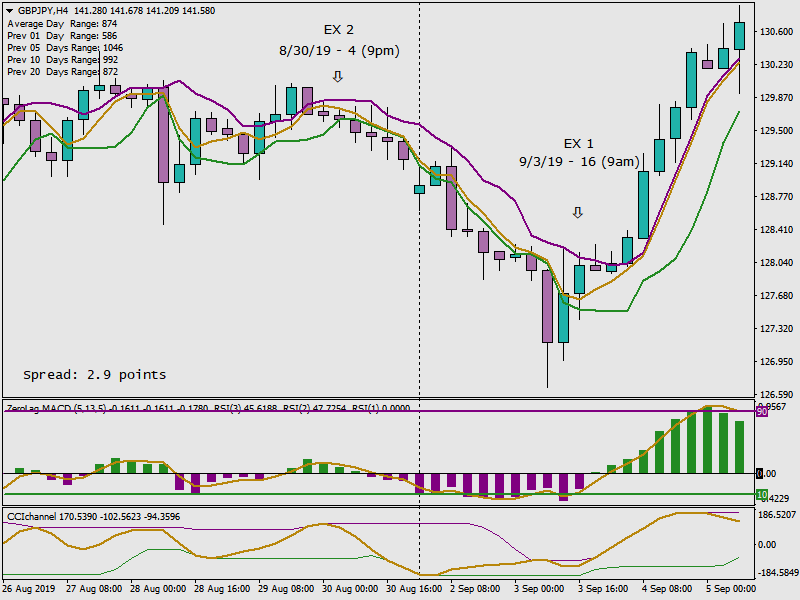This screenshot has width=800, height=600.
Task: Click price 126.950 on the price scale
Action: click(x=777, y=362)
